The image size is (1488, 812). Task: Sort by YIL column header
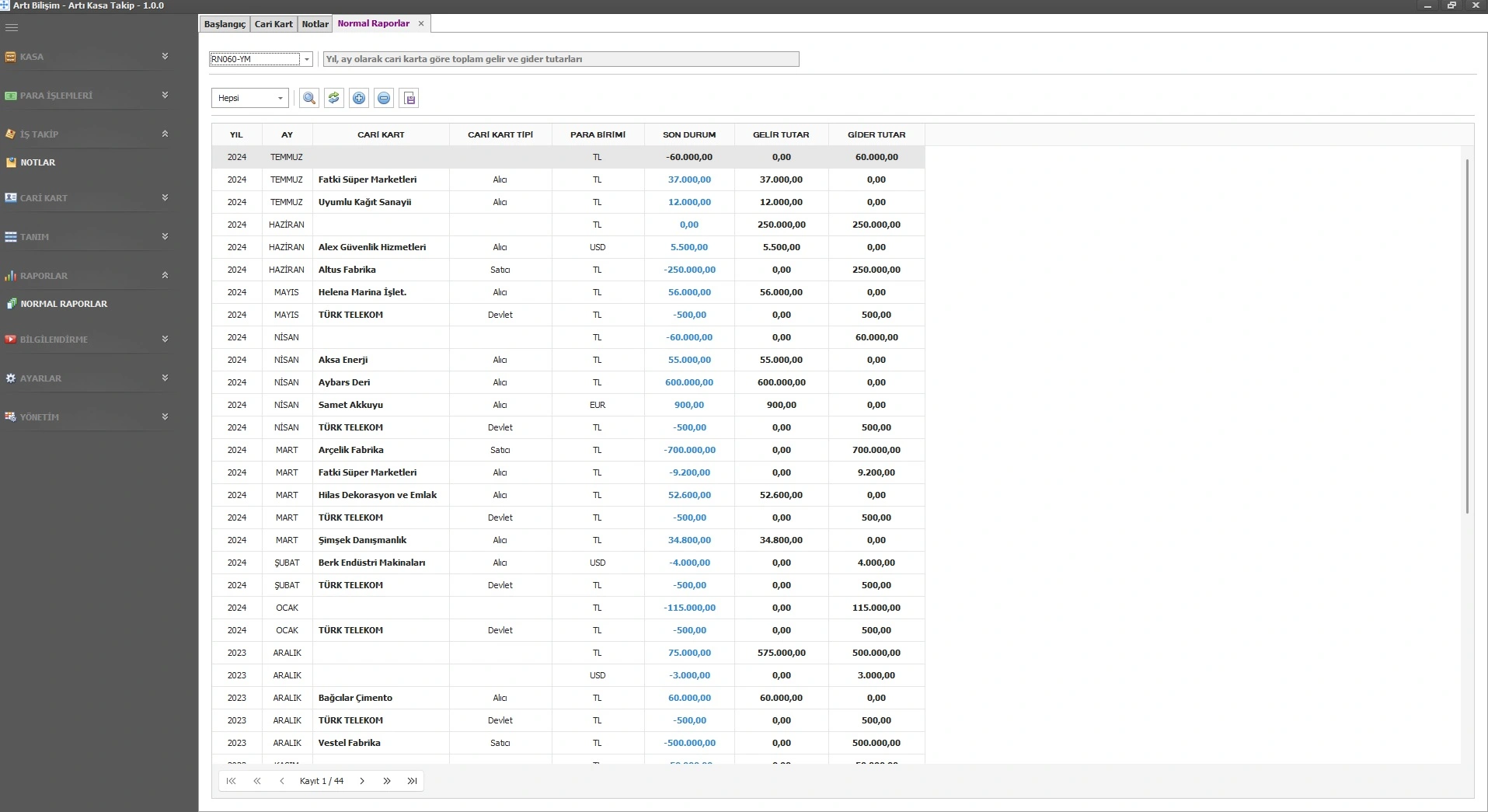click(x=236, y=134)
